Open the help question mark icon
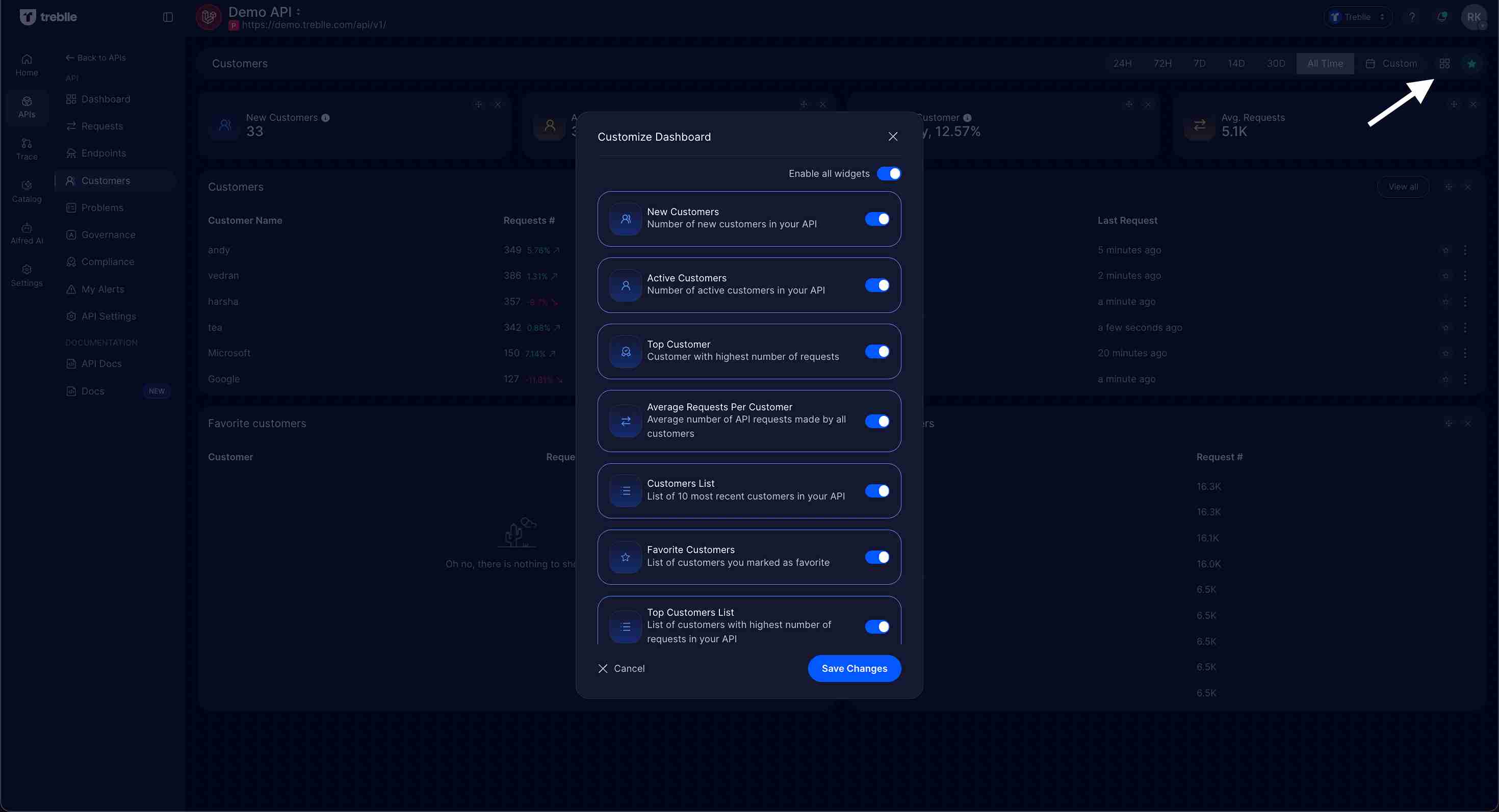1499x812 pixels. coord(1412,17)
